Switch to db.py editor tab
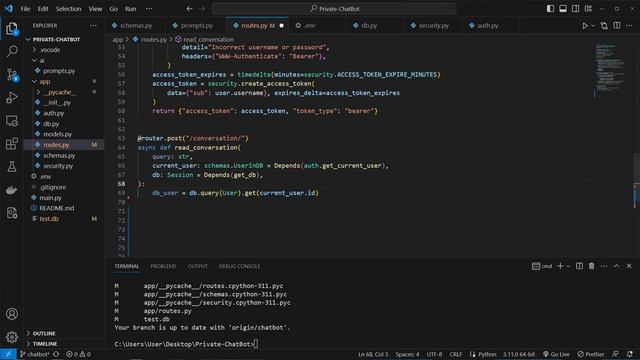640x360 pixels. [x=369, y=26]
